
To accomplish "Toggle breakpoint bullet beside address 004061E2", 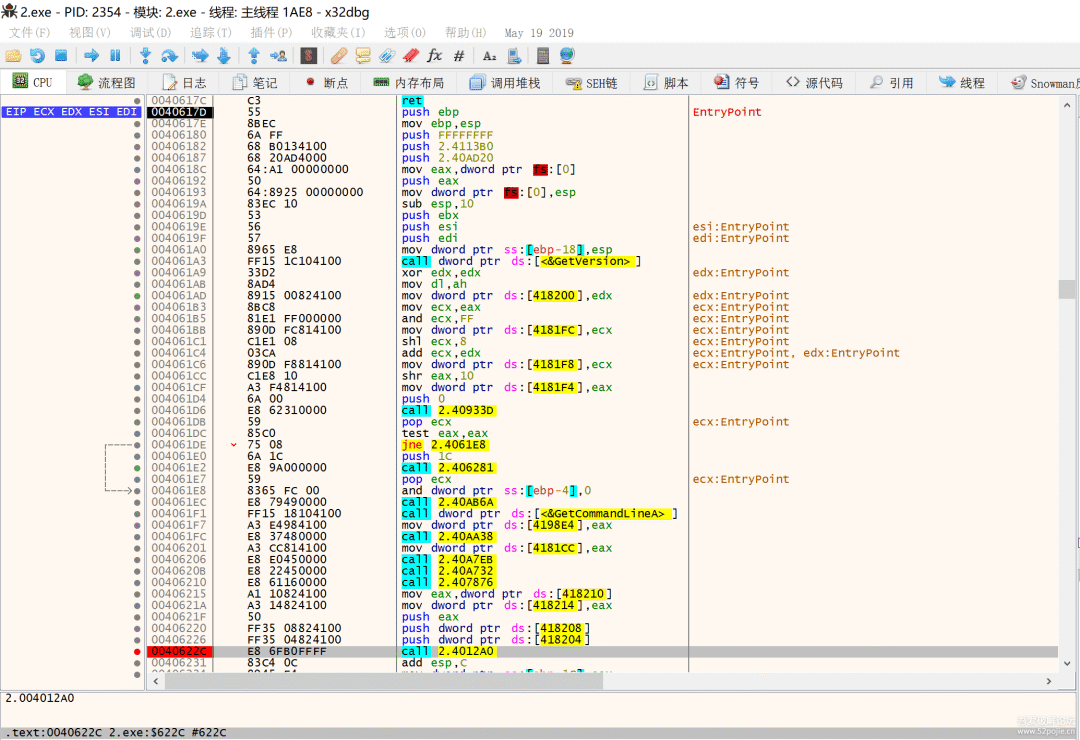I will [x=137, y=468].
